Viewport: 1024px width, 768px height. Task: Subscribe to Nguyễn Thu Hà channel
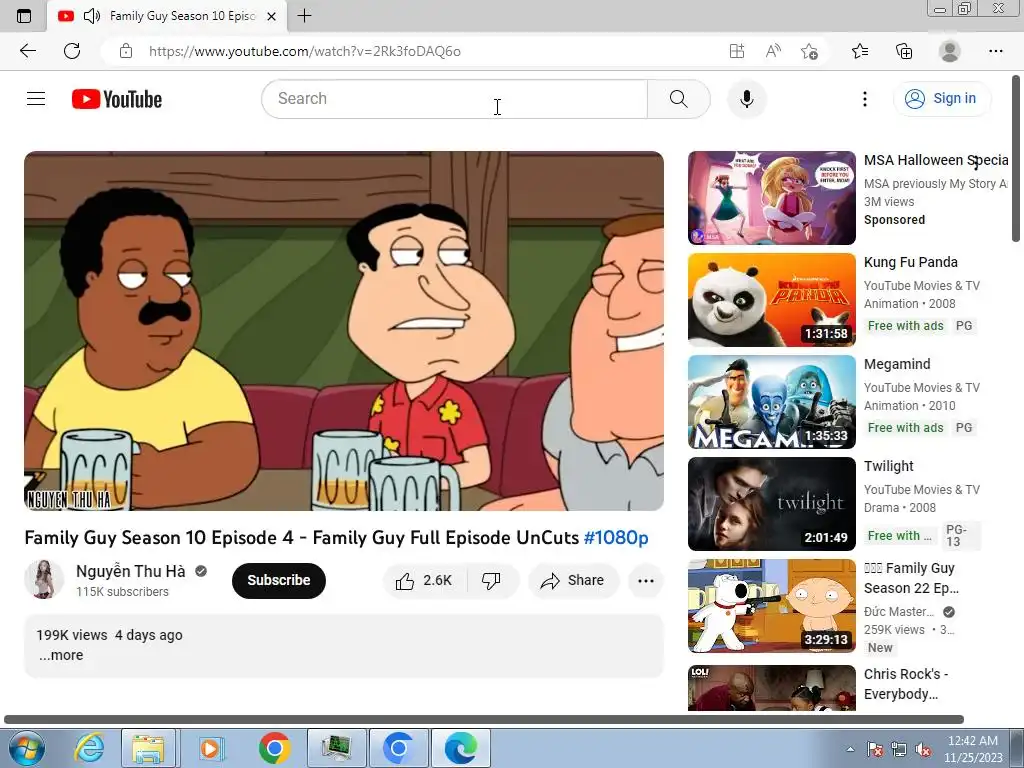[x=279, y=580]
